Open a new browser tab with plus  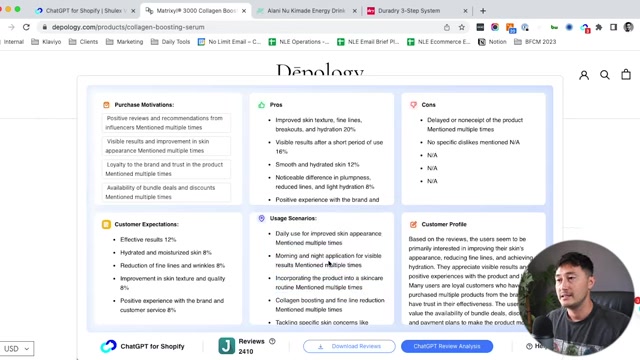483,11
